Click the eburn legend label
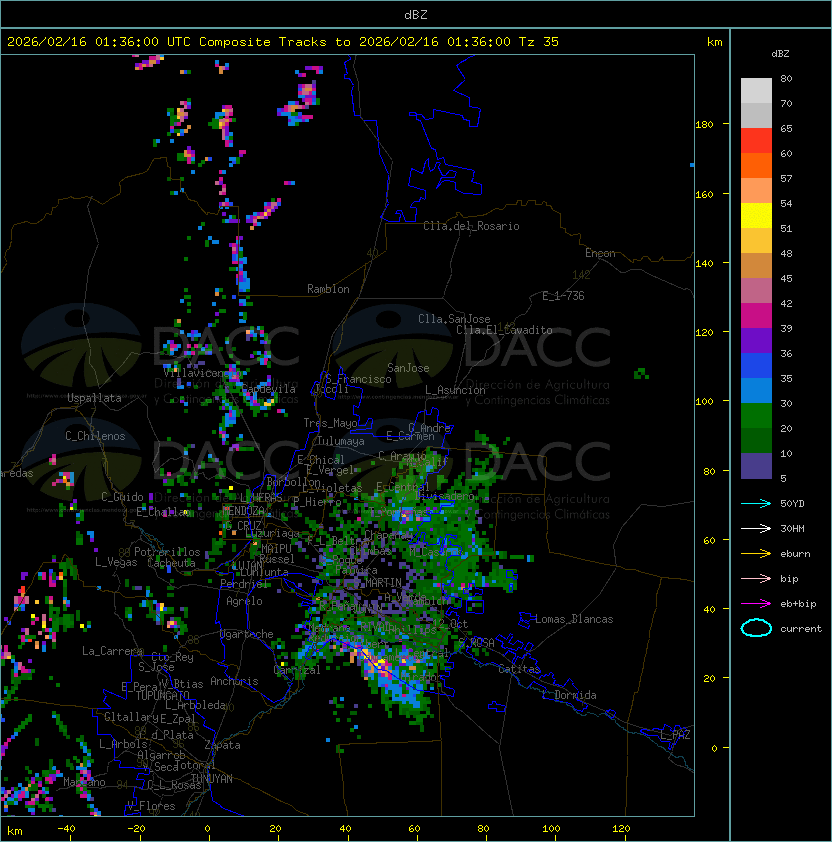Screen dimensions: 832x842 pos(795,554)
